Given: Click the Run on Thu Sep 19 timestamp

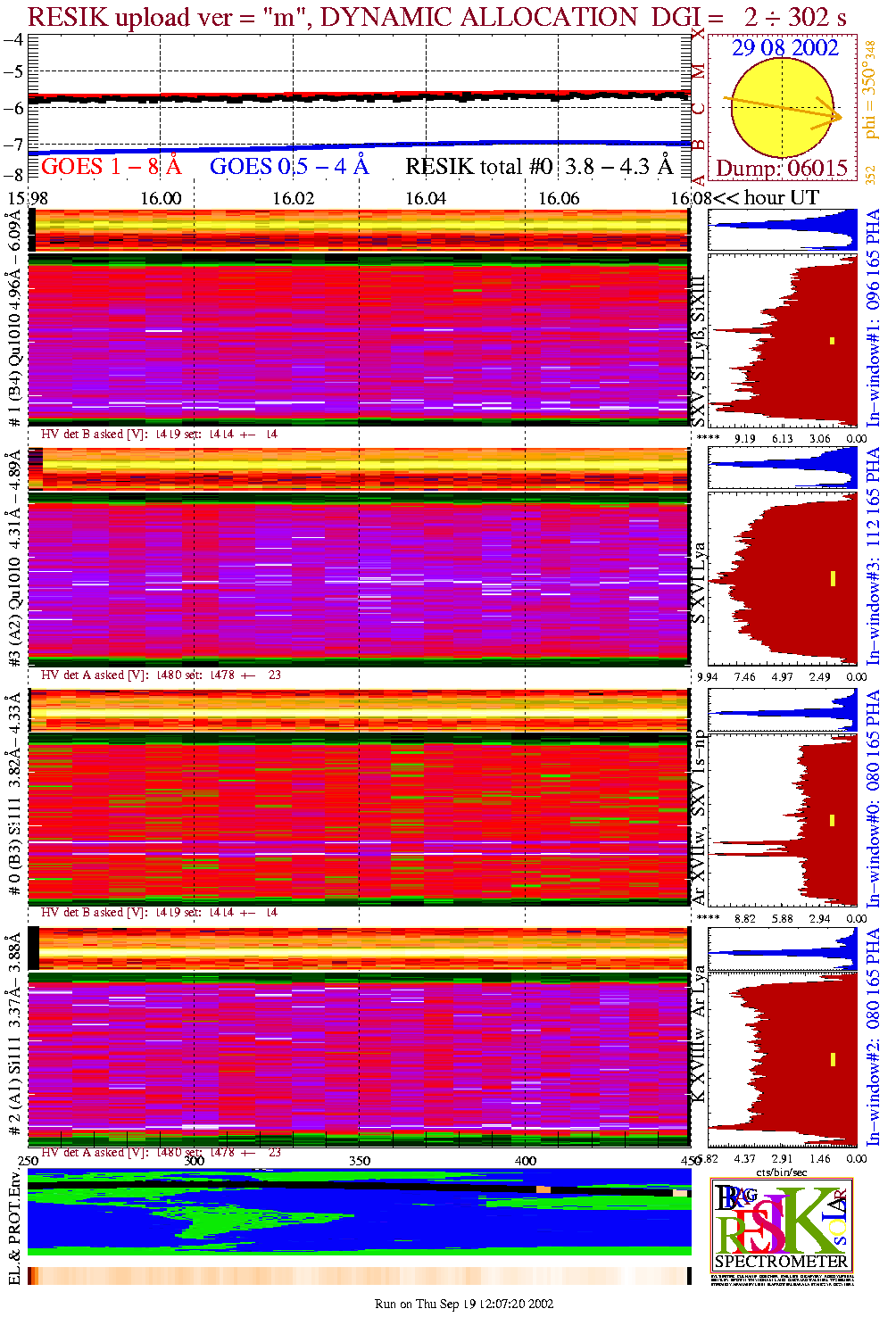Looking at the screenshot, I should coord(464,1304).
